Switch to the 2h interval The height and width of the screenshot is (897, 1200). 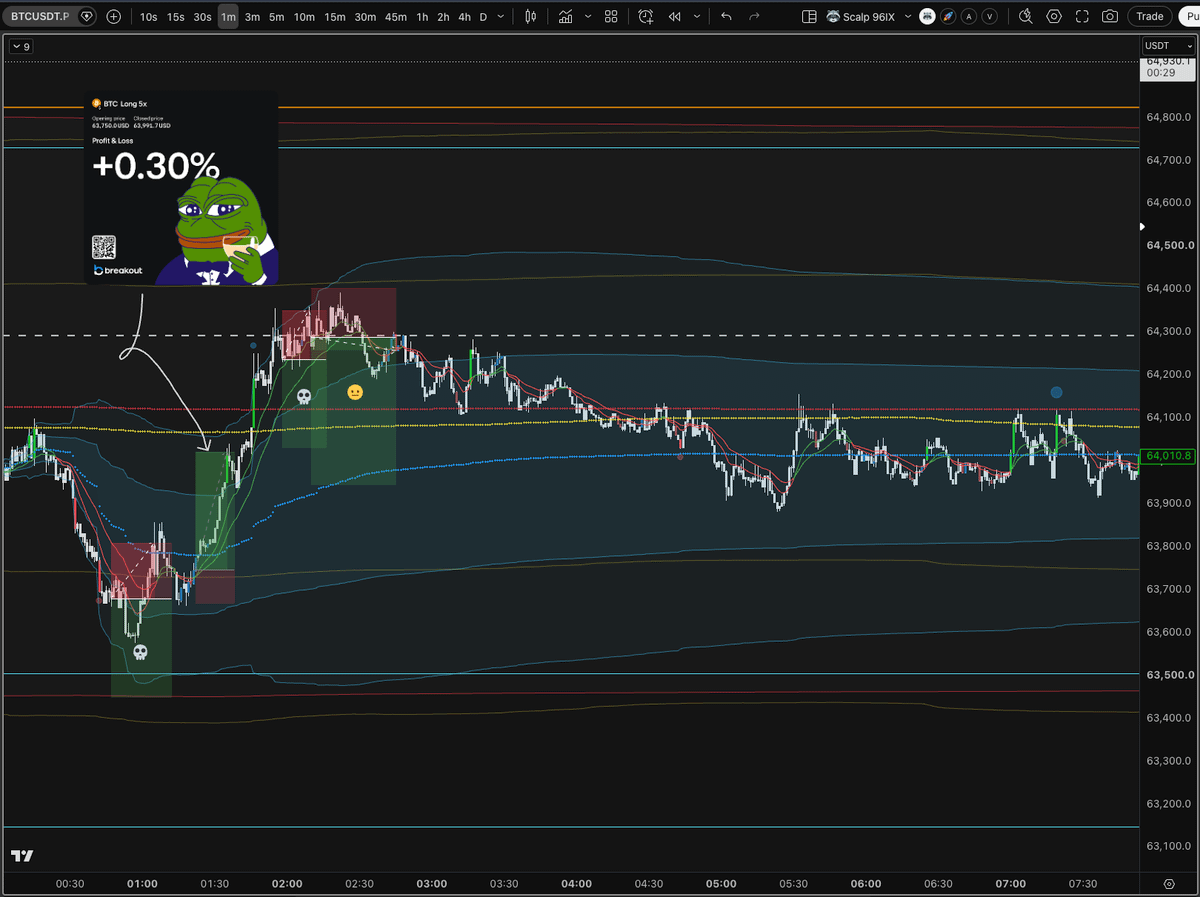click(x=443, y=16)
